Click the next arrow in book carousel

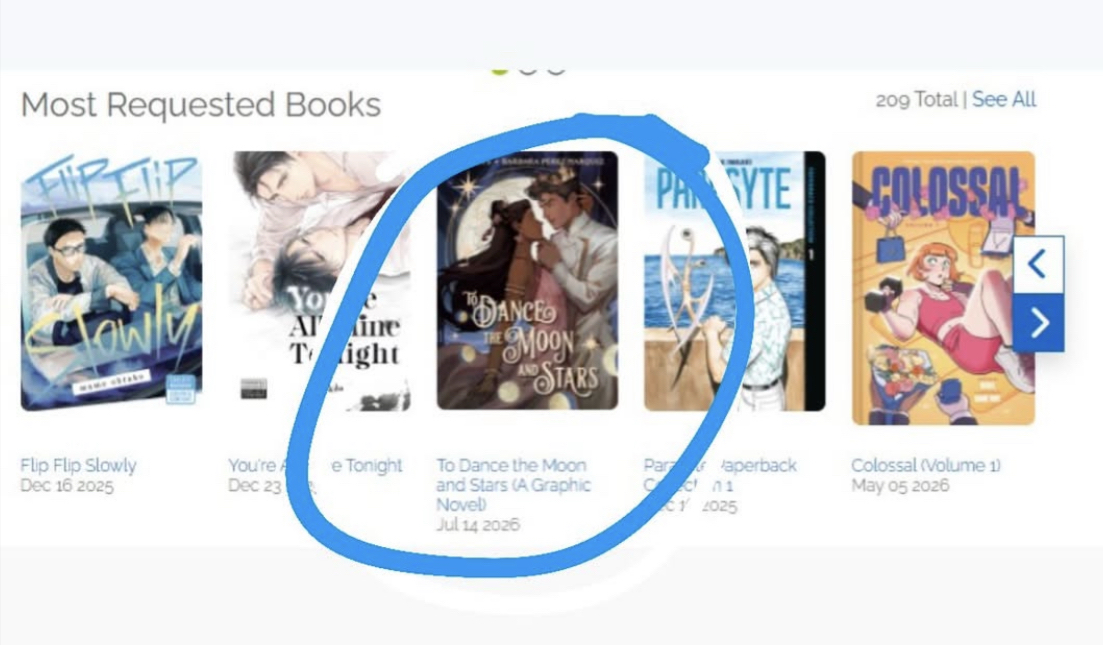point(1038,323)
